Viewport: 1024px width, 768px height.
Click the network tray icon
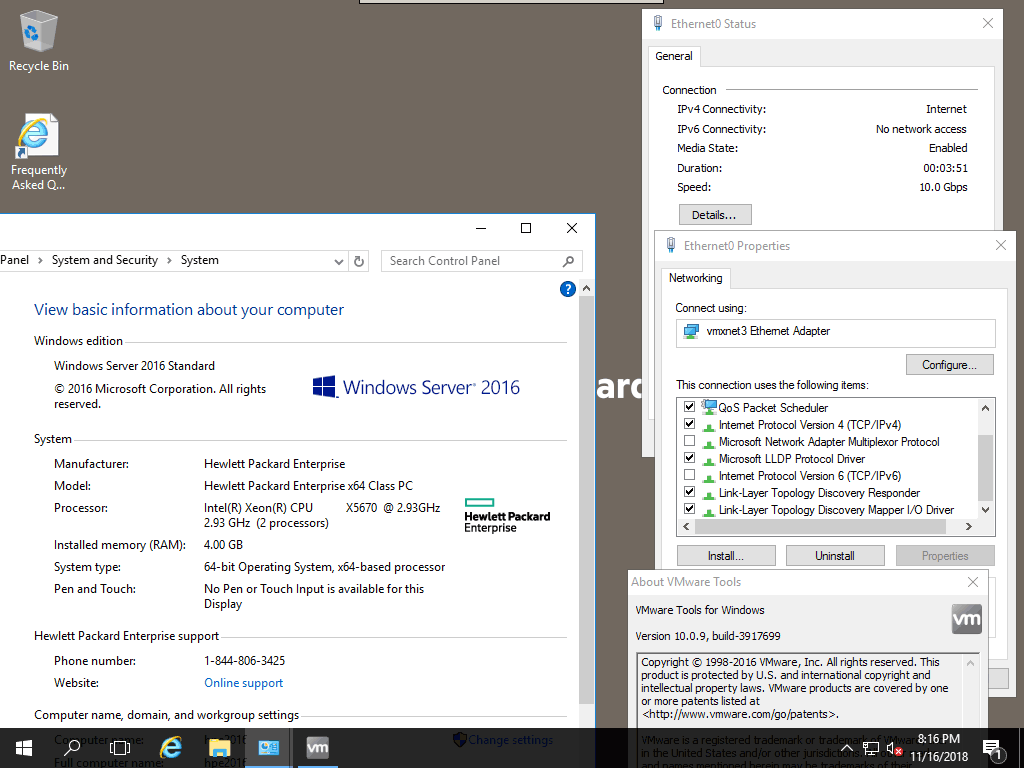pos(871,748)
